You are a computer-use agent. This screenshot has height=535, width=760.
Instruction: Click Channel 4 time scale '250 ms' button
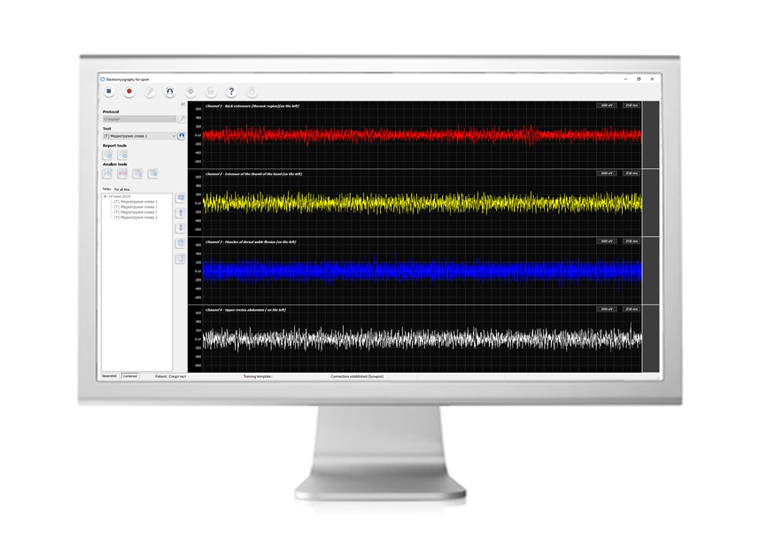click(x=630, y=309)
